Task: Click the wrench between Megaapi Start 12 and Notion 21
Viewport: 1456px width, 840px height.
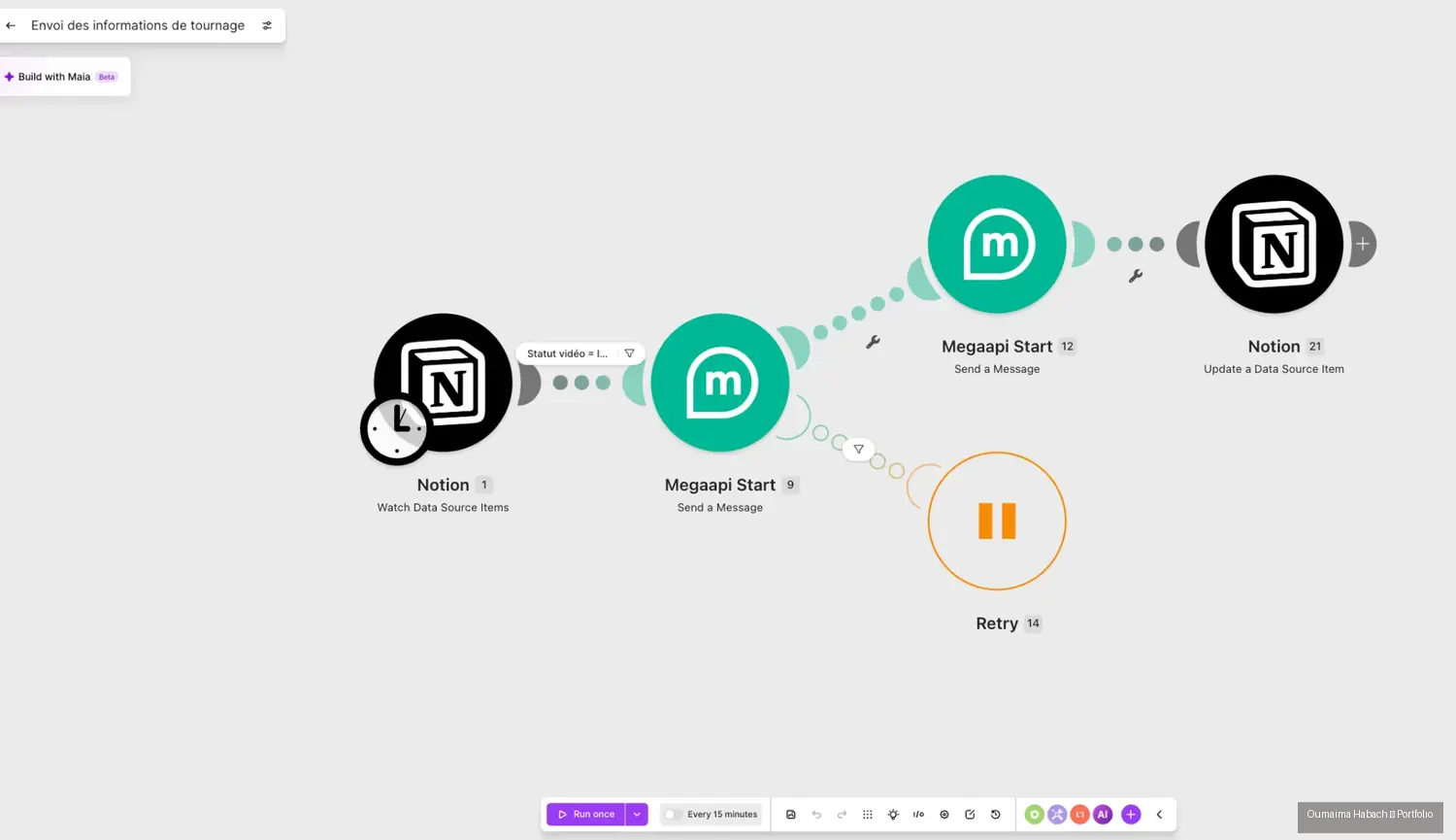Action: [1135, 276]
